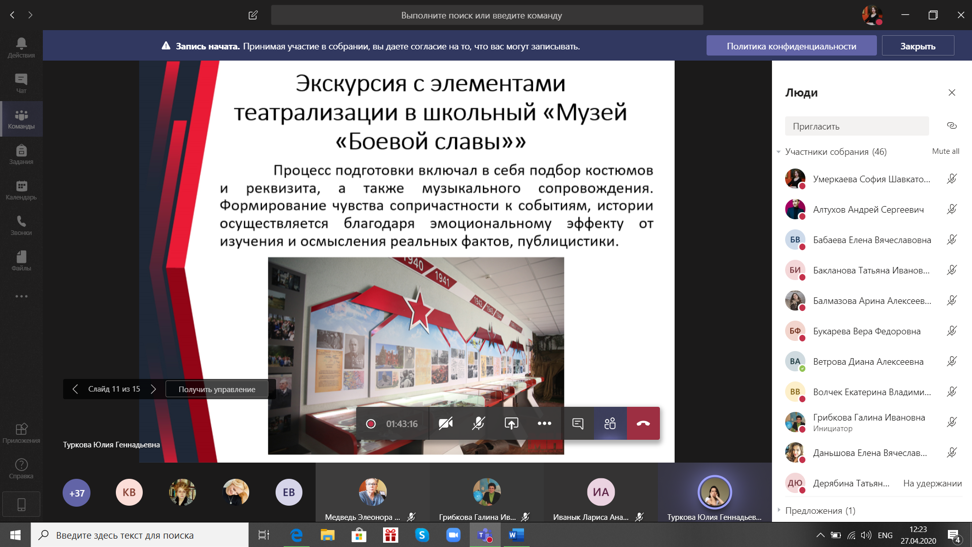972x547 pixels.
Task: Hang up the call with red button
Action: tap(643, 424)
